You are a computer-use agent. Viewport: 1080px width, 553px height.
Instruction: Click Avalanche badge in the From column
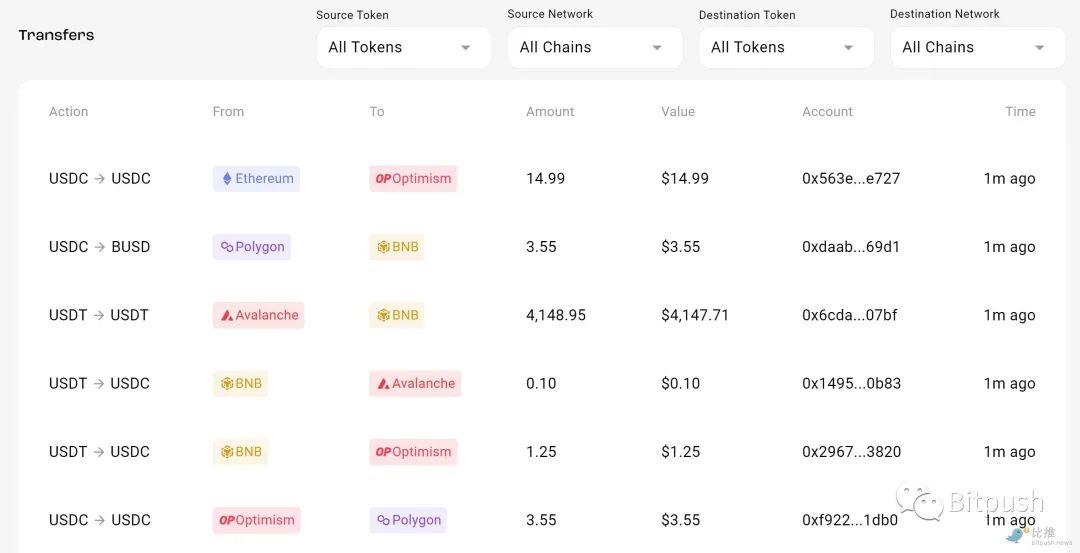click(x=258, y=315)
